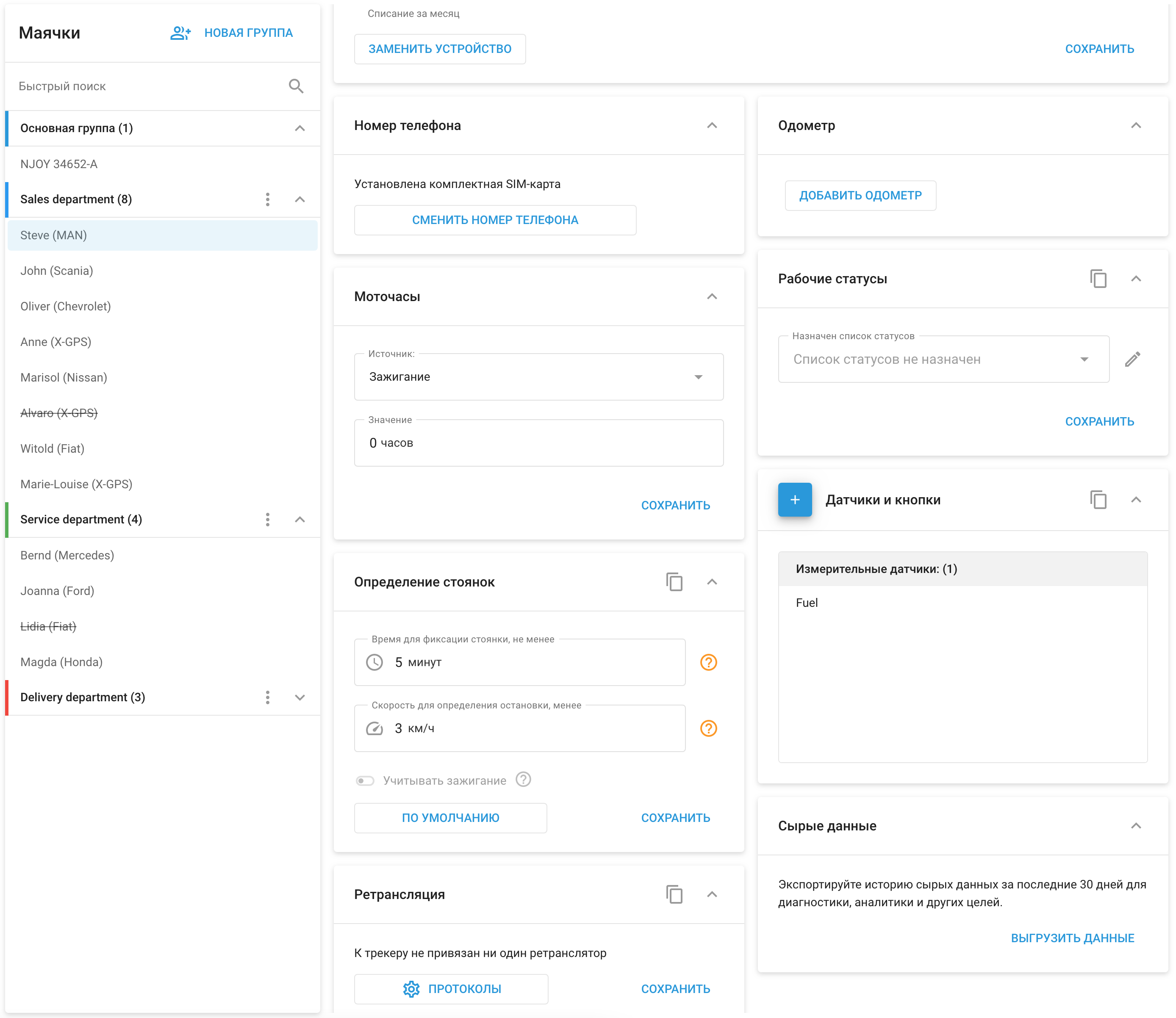Image resolution: width=1176 pixels, height=1018 pixels.
Task: Open the 'Источник' Зажигание dropdown
Action: click(538, 377)
